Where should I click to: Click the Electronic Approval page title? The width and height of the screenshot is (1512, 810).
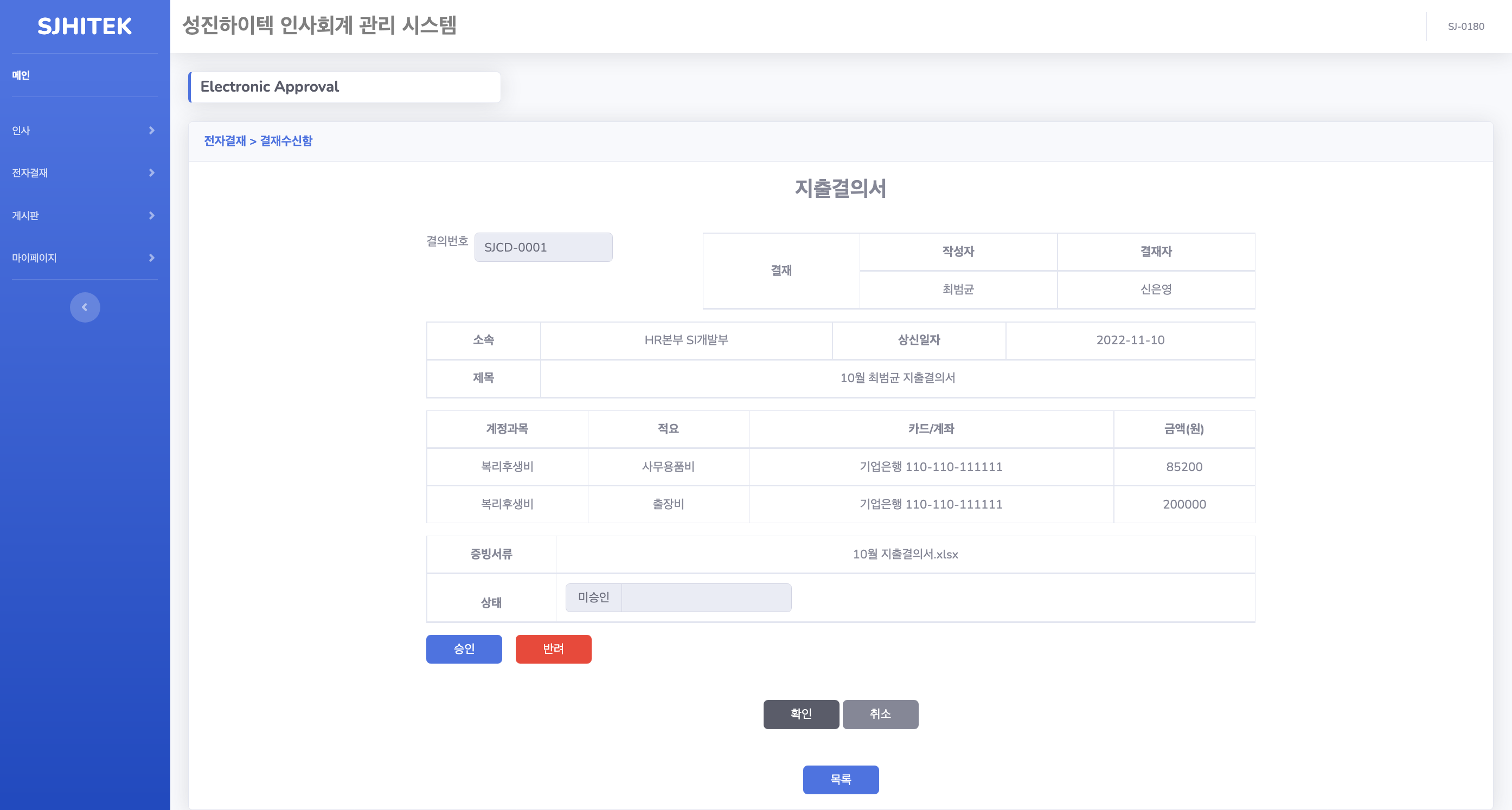click(270, 86)
